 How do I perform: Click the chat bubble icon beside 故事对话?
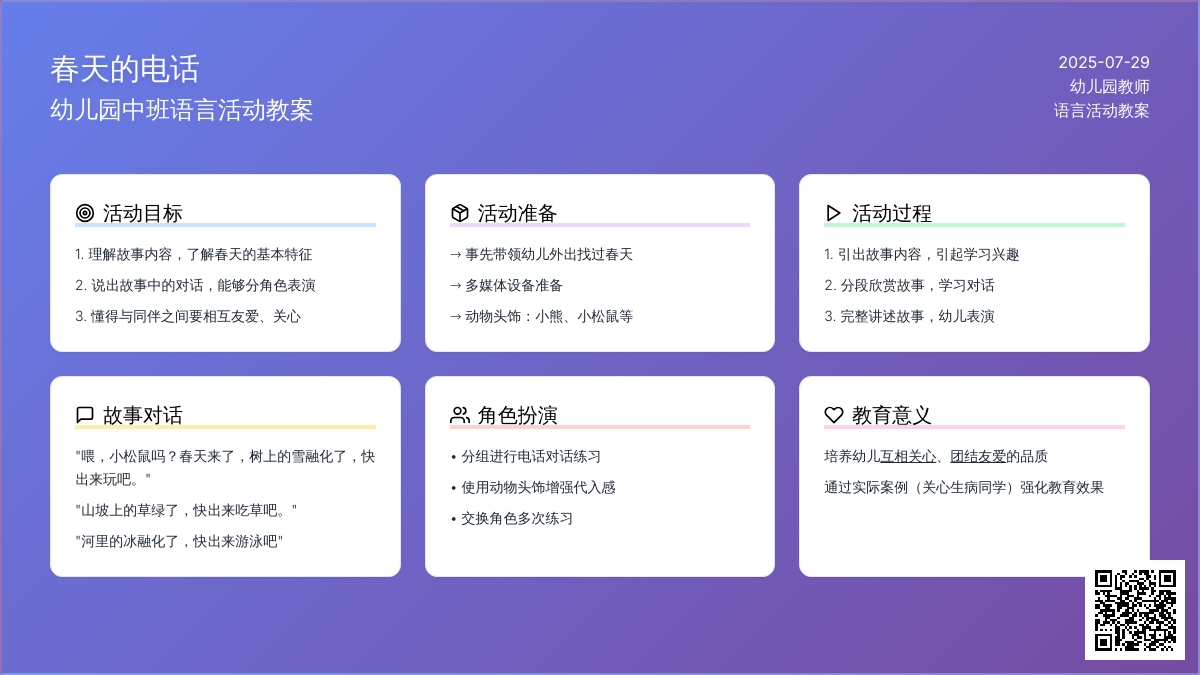[x=84, y=415]
